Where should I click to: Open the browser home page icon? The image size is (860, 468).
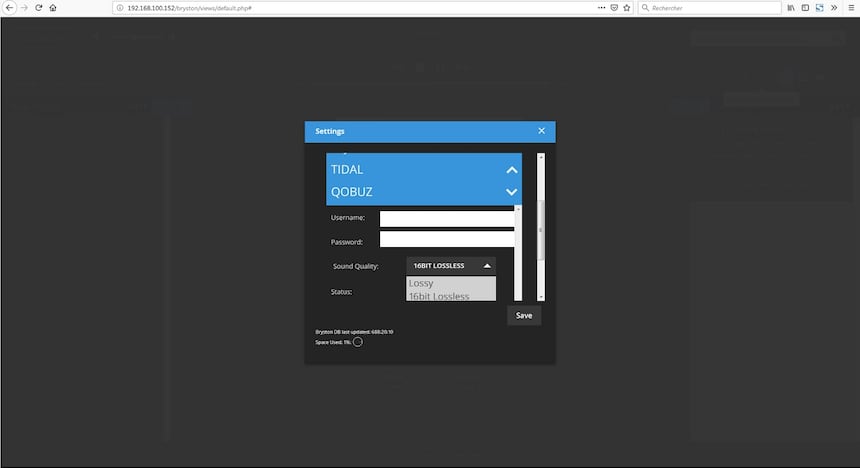53,8
